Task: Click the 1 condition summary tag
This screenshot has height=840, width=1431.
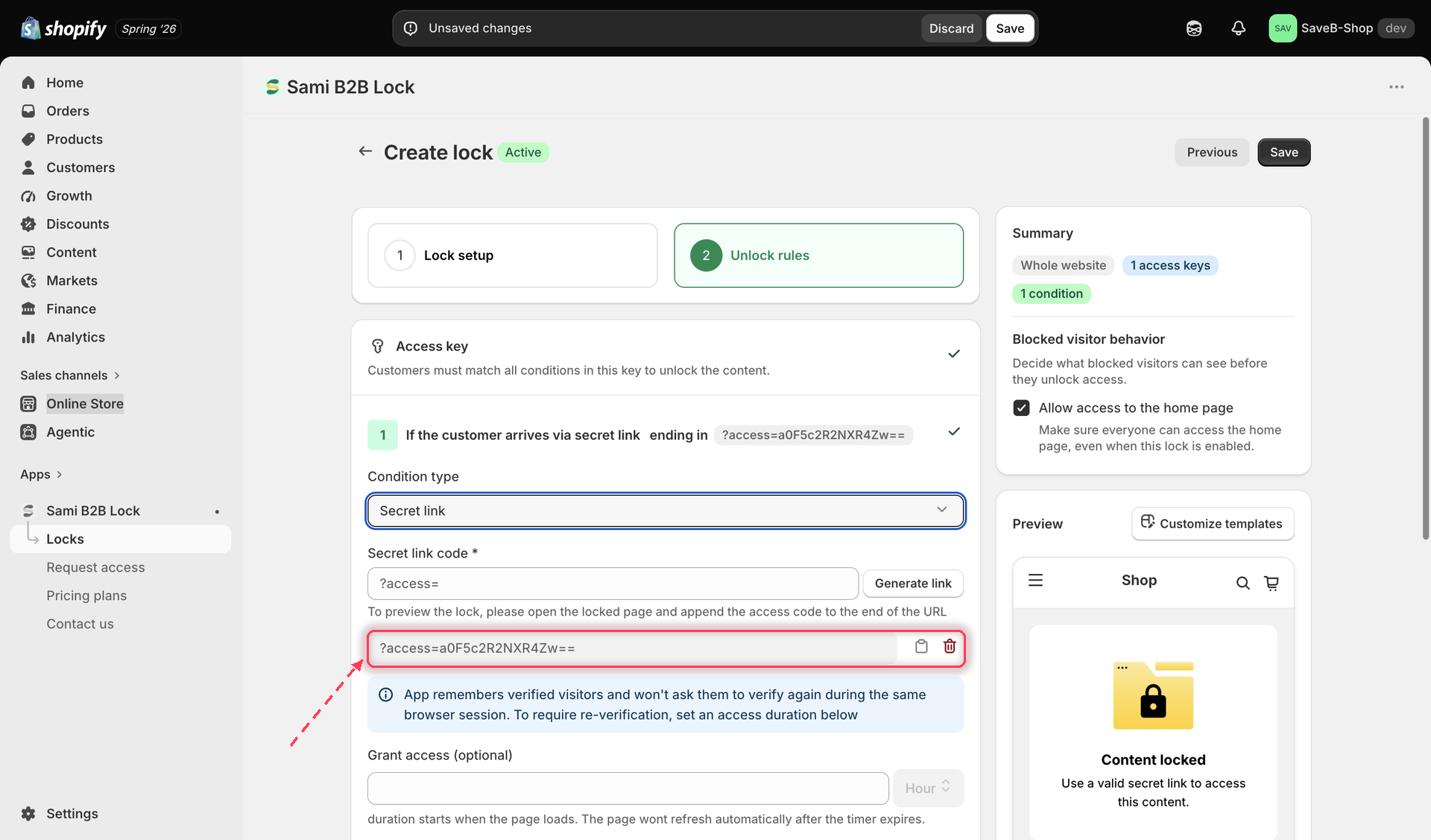Action: (1051, 294)
